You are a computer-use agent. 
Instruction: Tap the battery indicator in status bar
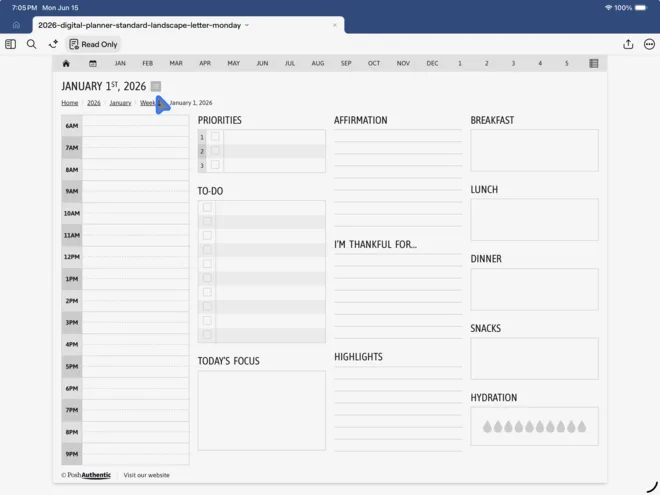click(x=641, y=8)
